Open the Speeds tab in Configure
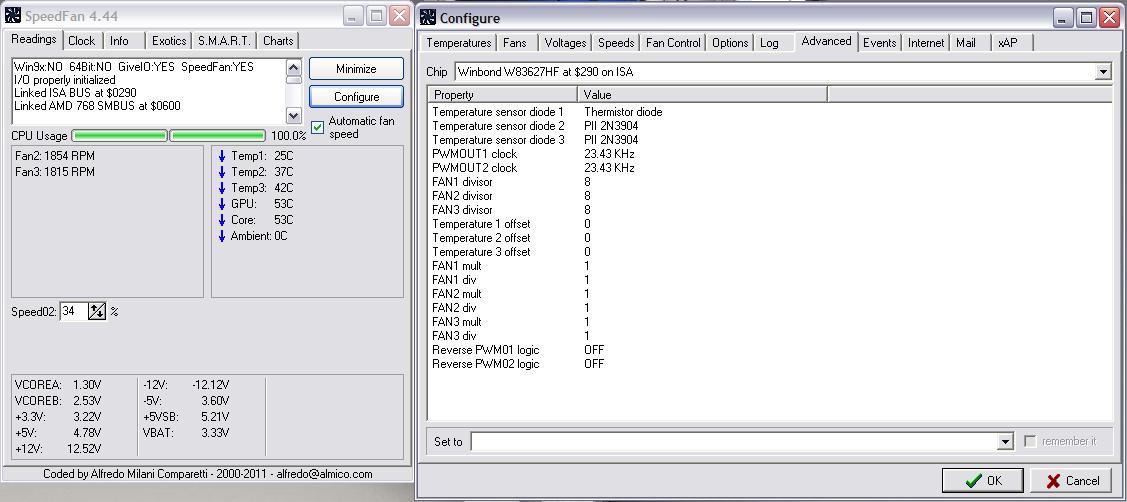The width and height of the screenshot is (1127, 502). point(616,43)
